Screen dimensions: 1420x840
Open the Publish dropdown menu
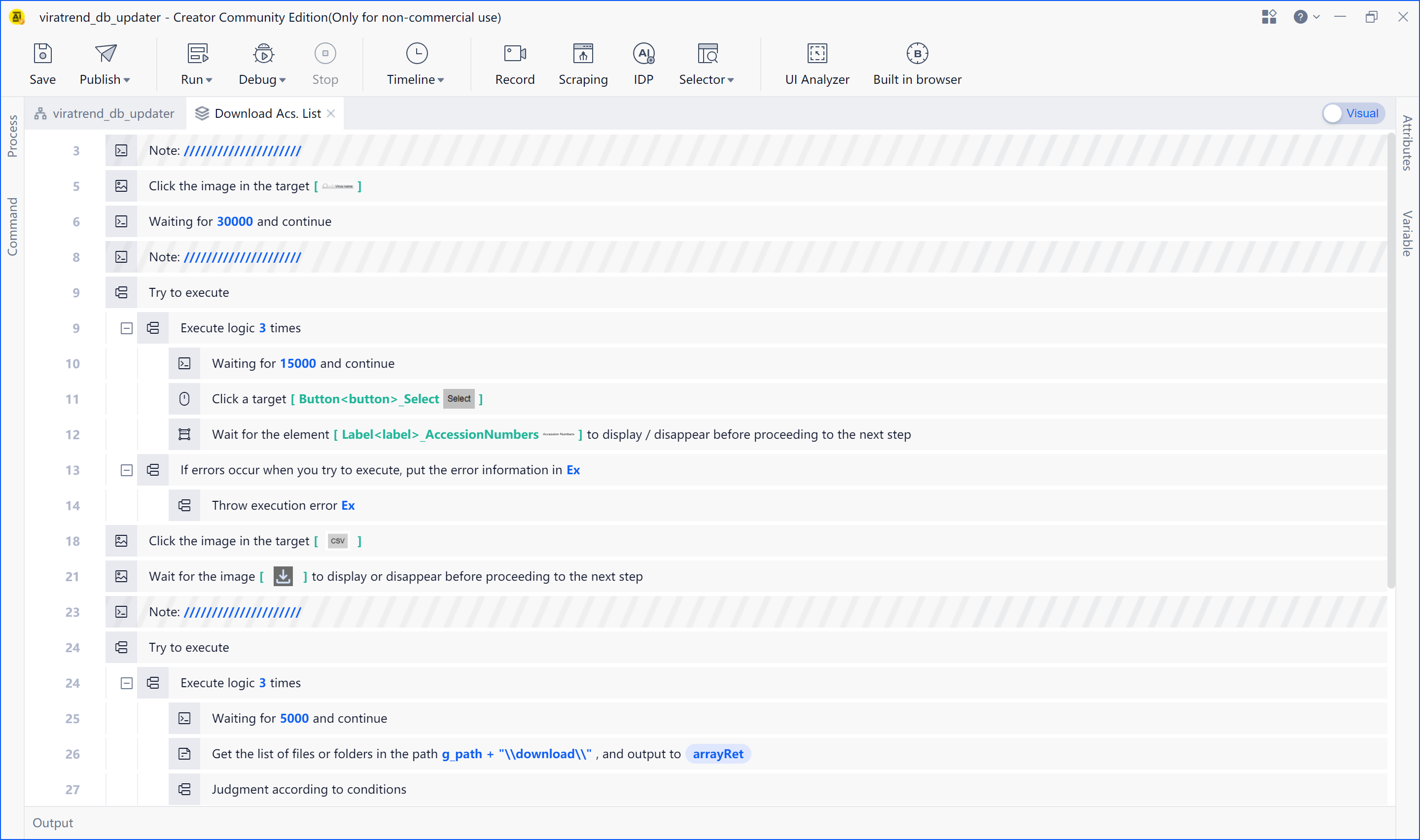coord(127,80)
